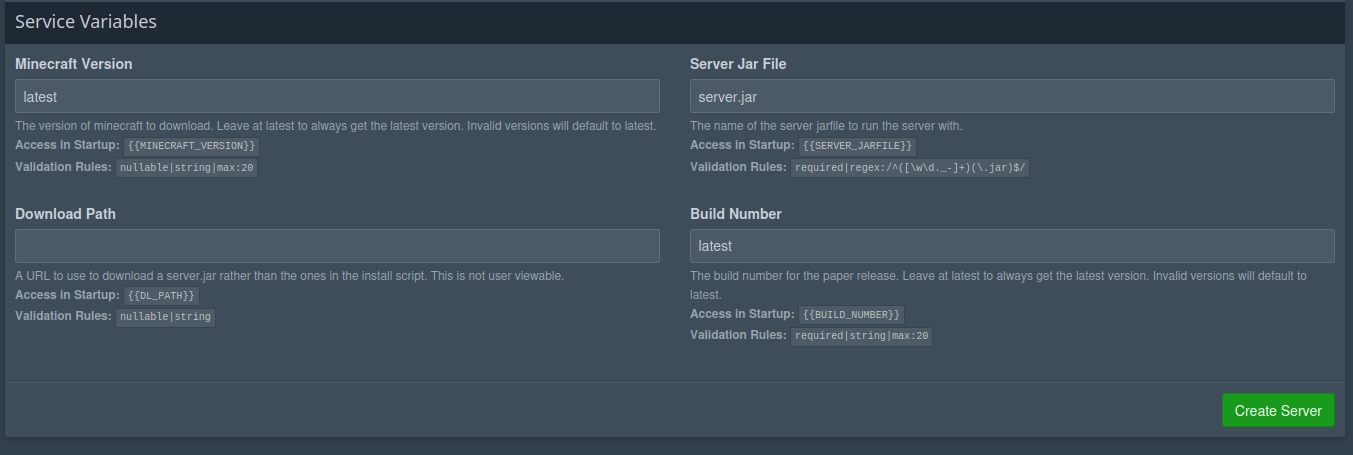Click the empty Download Path field
The width and height of the screenshot is (1353, 455).
337,246
